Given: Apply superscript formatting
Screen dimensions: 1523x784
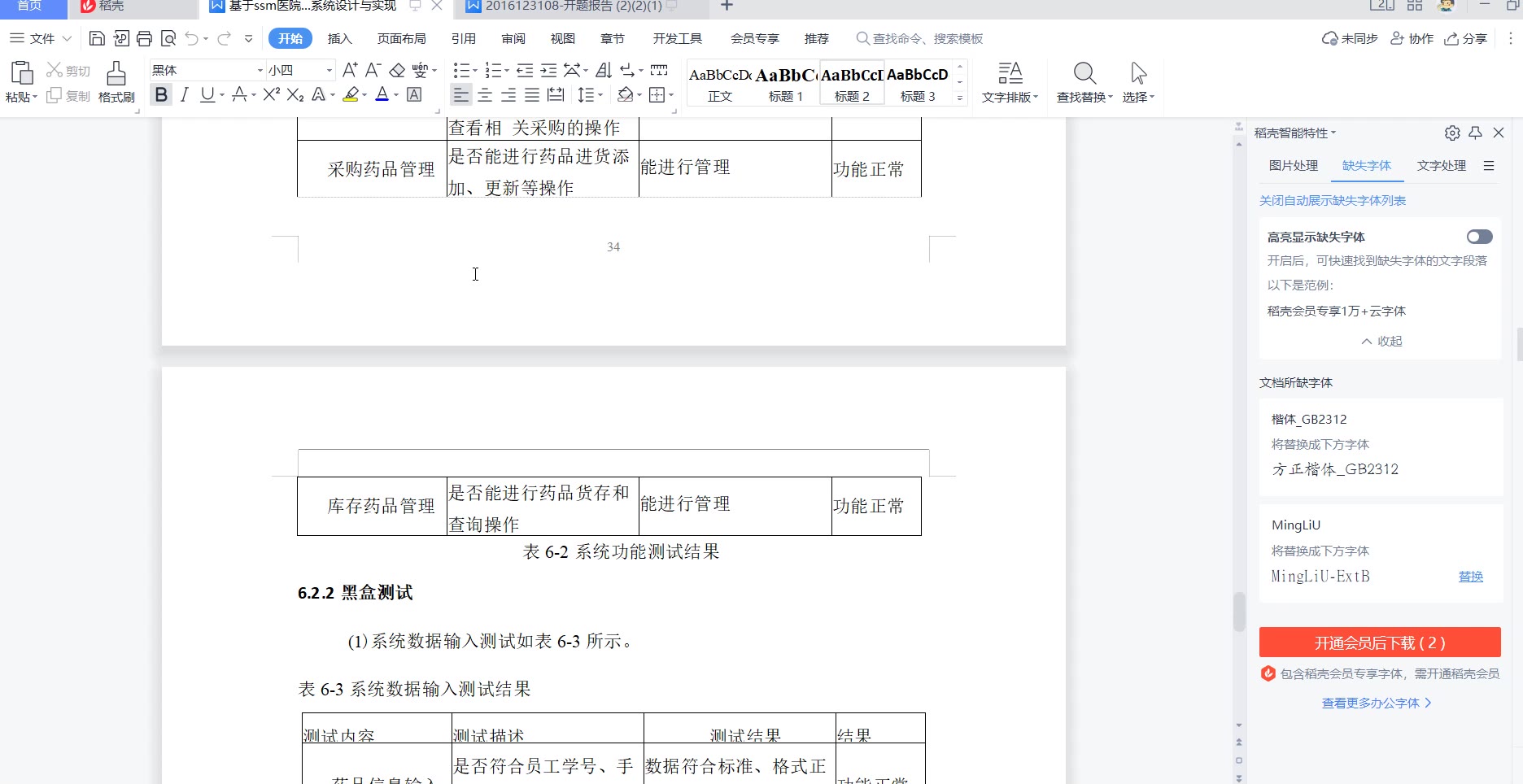Looking at the screenshot, I should click(x=272, y=95).
